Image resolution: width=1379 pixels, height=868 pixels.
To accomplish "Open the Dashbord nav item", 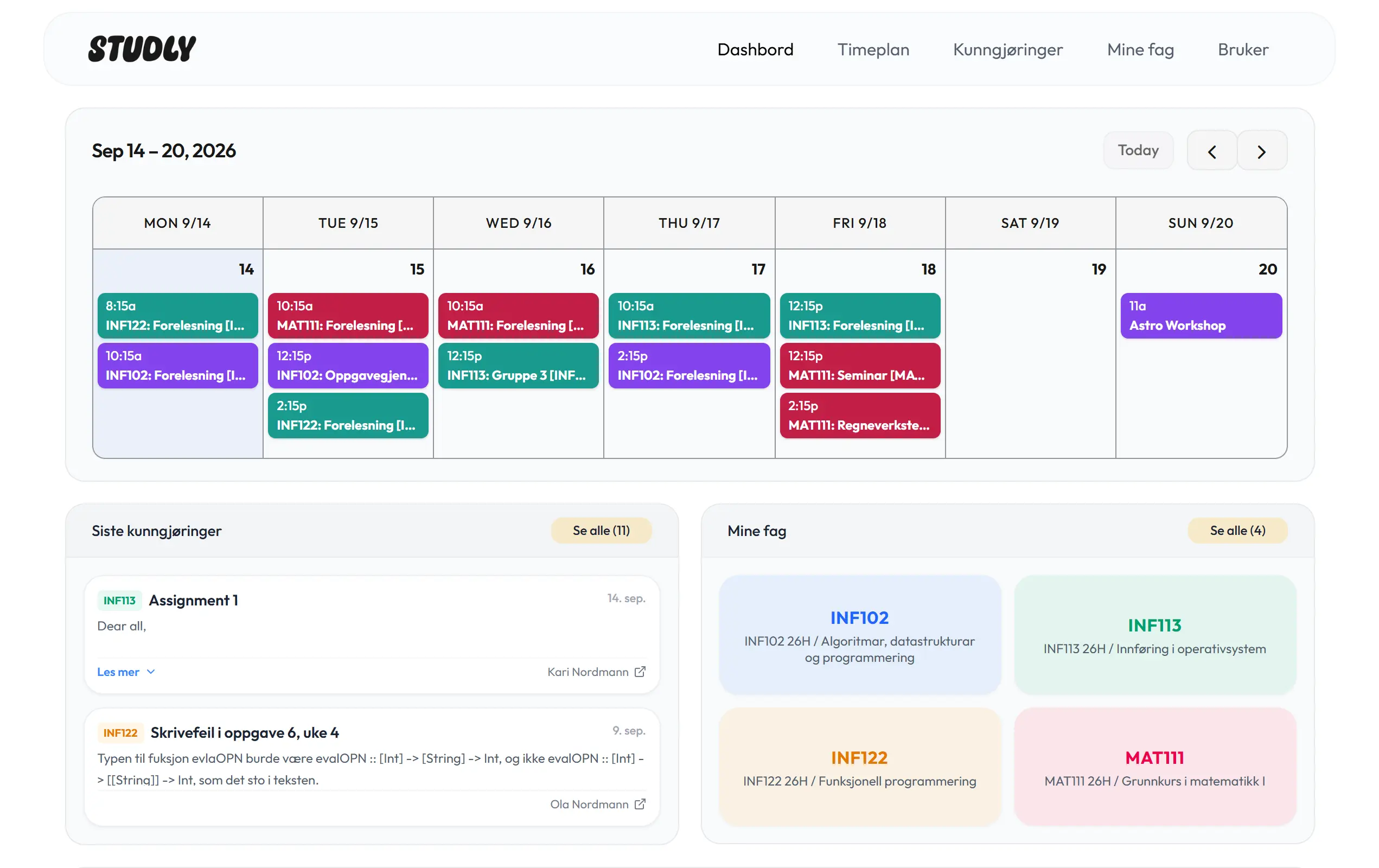I will coord(755,50).
